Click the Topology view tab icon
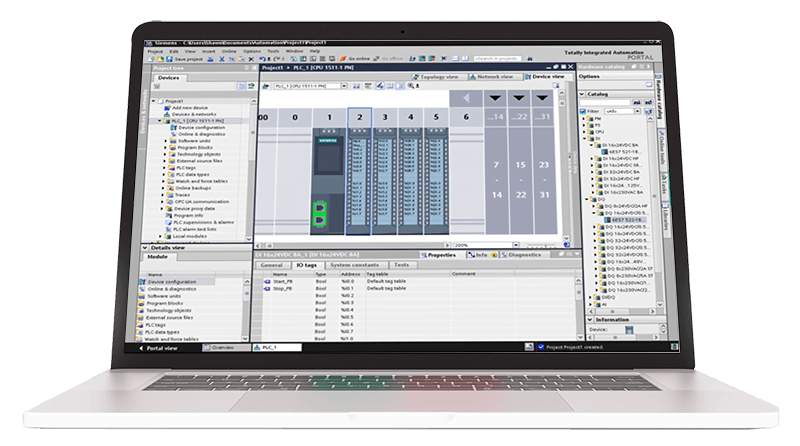Screen dimensions: 800x446 coord(416,77)
